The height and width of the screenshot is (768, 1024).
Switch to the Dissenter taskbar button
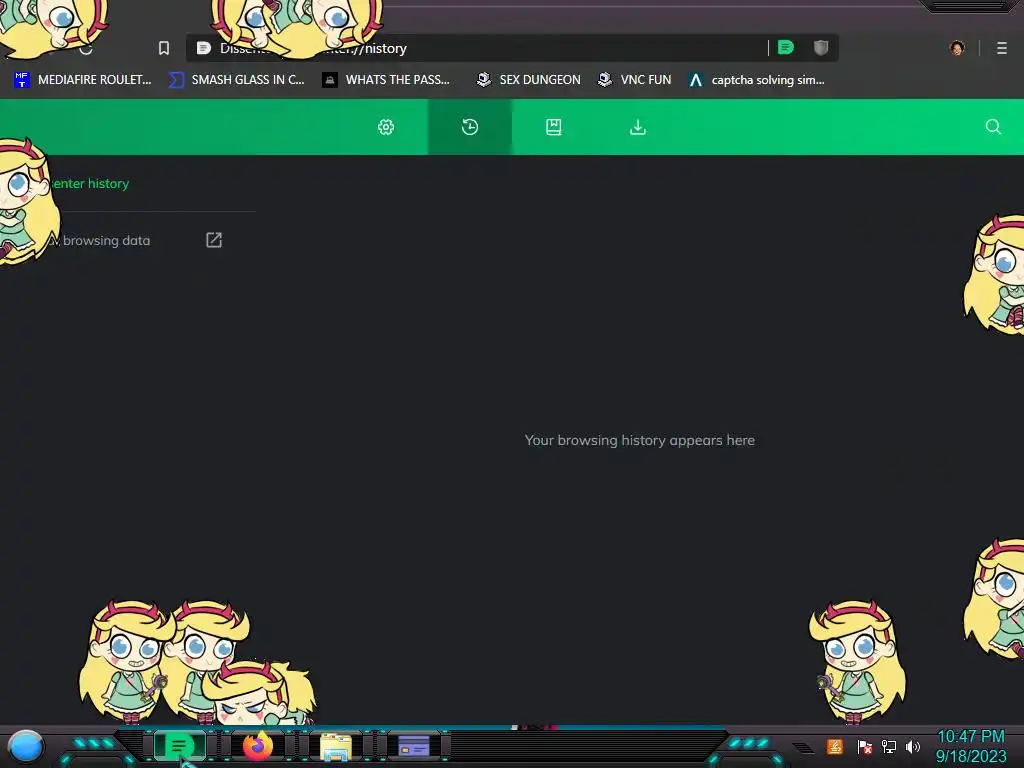pos(179,746)
